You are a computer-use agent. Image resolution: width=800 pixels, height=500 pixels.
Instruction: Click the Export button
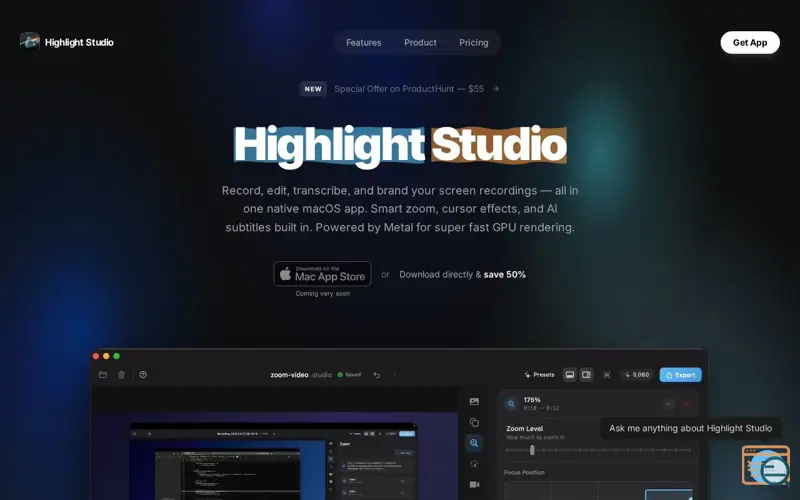click(681, 375)
